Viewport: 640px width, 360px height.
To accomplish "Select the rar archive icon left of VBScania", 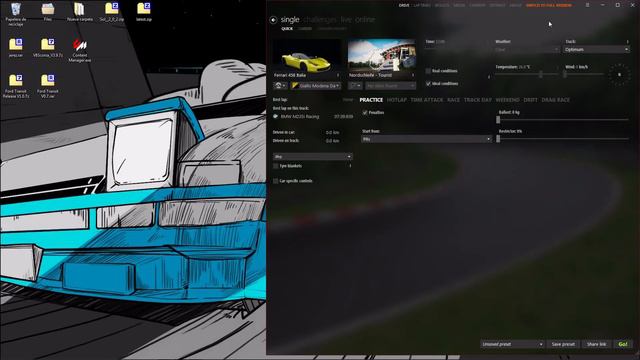I will point(16,48).
